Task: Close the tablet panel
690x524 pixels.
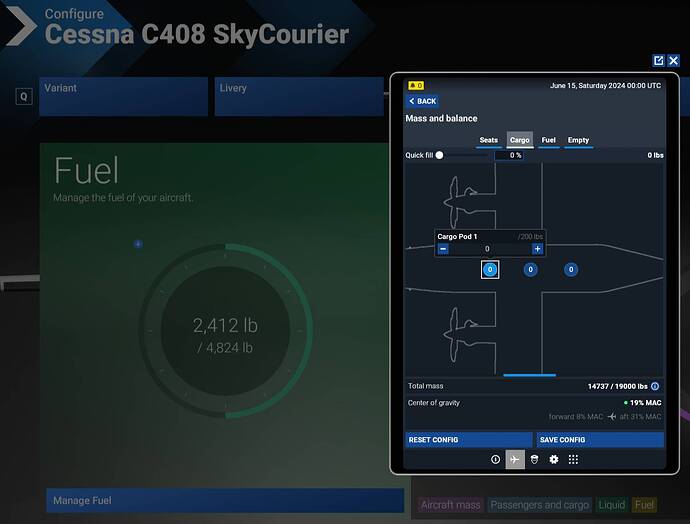Action: click(x=674, y=60)
